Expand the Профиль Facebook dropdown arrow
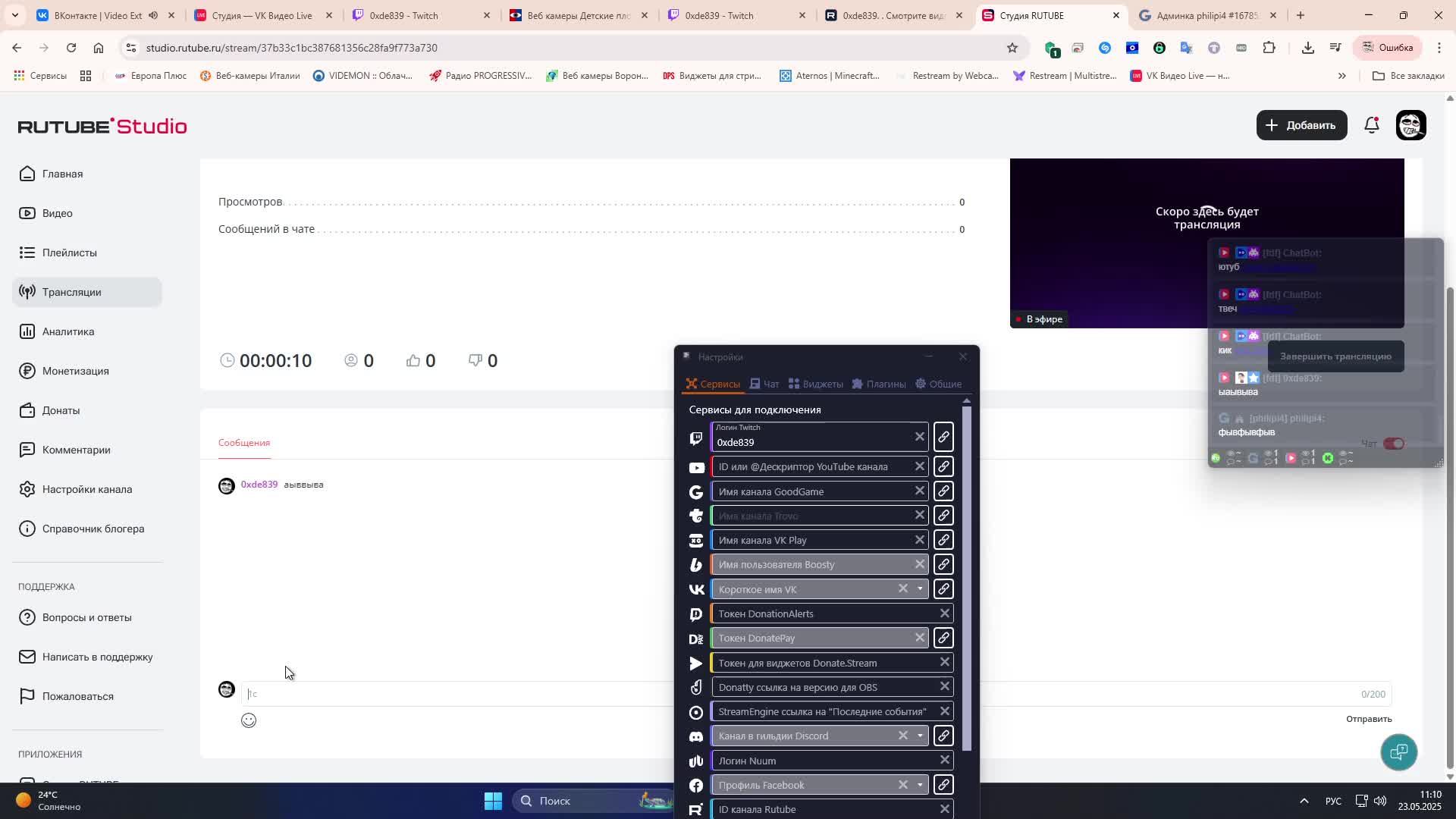This screenshot has width=1456, height=819. tap(921, 785)
